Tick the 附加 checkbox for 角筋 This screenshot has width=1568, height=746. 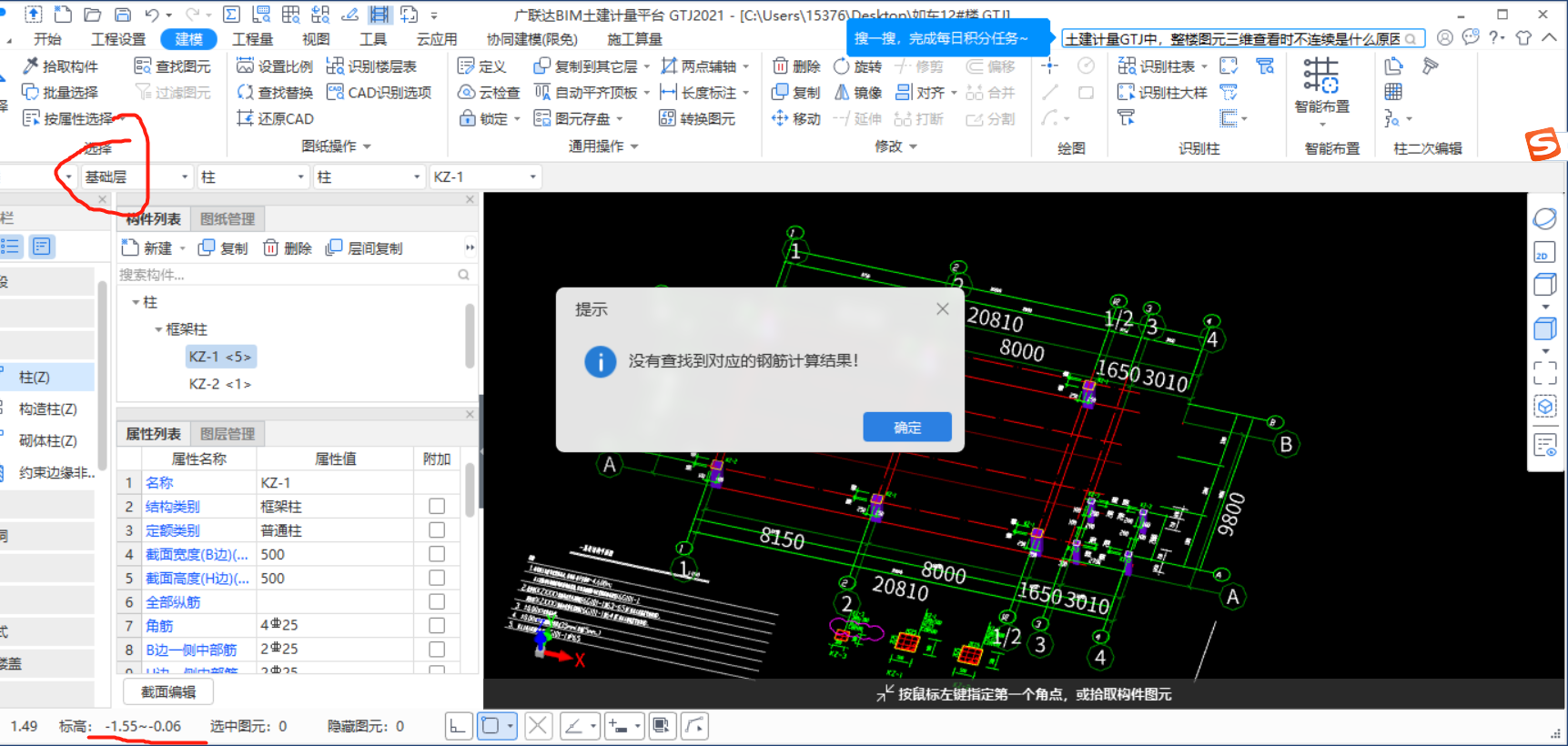point(437,625)
